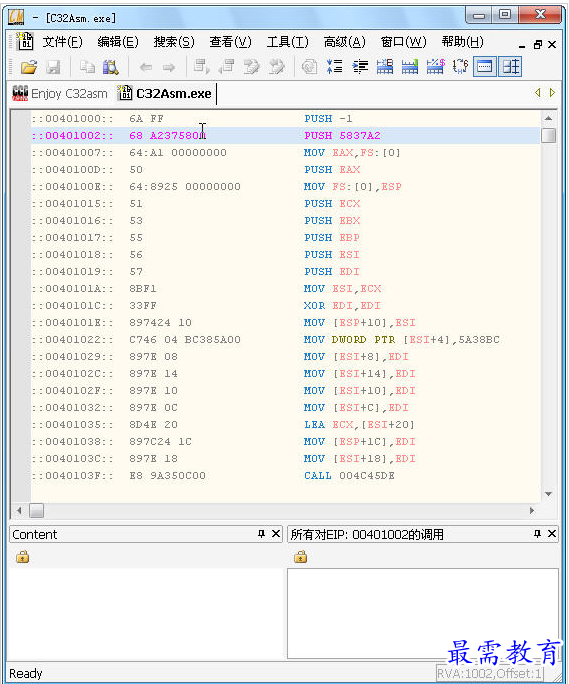Click the disassembly scrollbar up arrow
569x684 pixels.
(548, 118)
